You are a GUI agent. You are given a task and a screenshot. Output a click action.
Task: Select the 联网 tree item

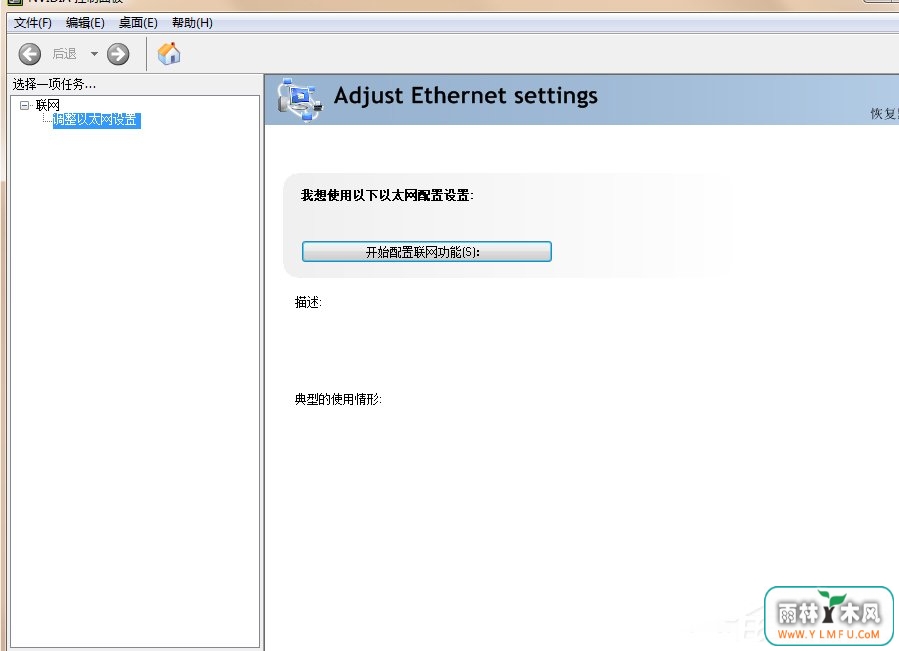pos(47,105)
